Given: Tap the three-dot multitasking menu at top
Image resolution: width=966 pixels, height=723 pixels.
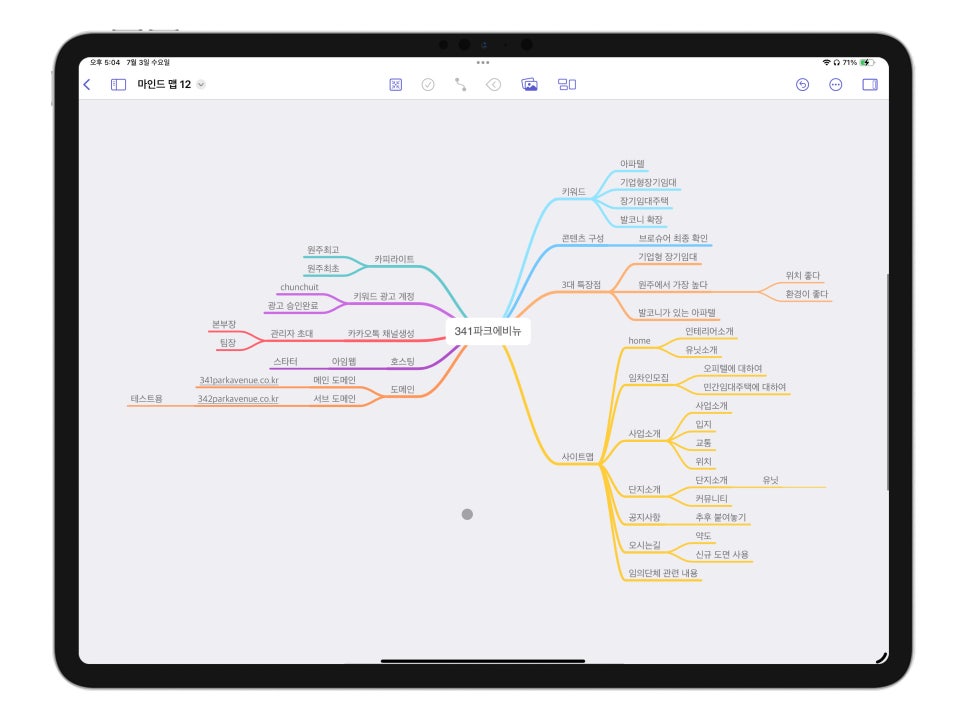Looking at the screenshot, I should 483,62.
